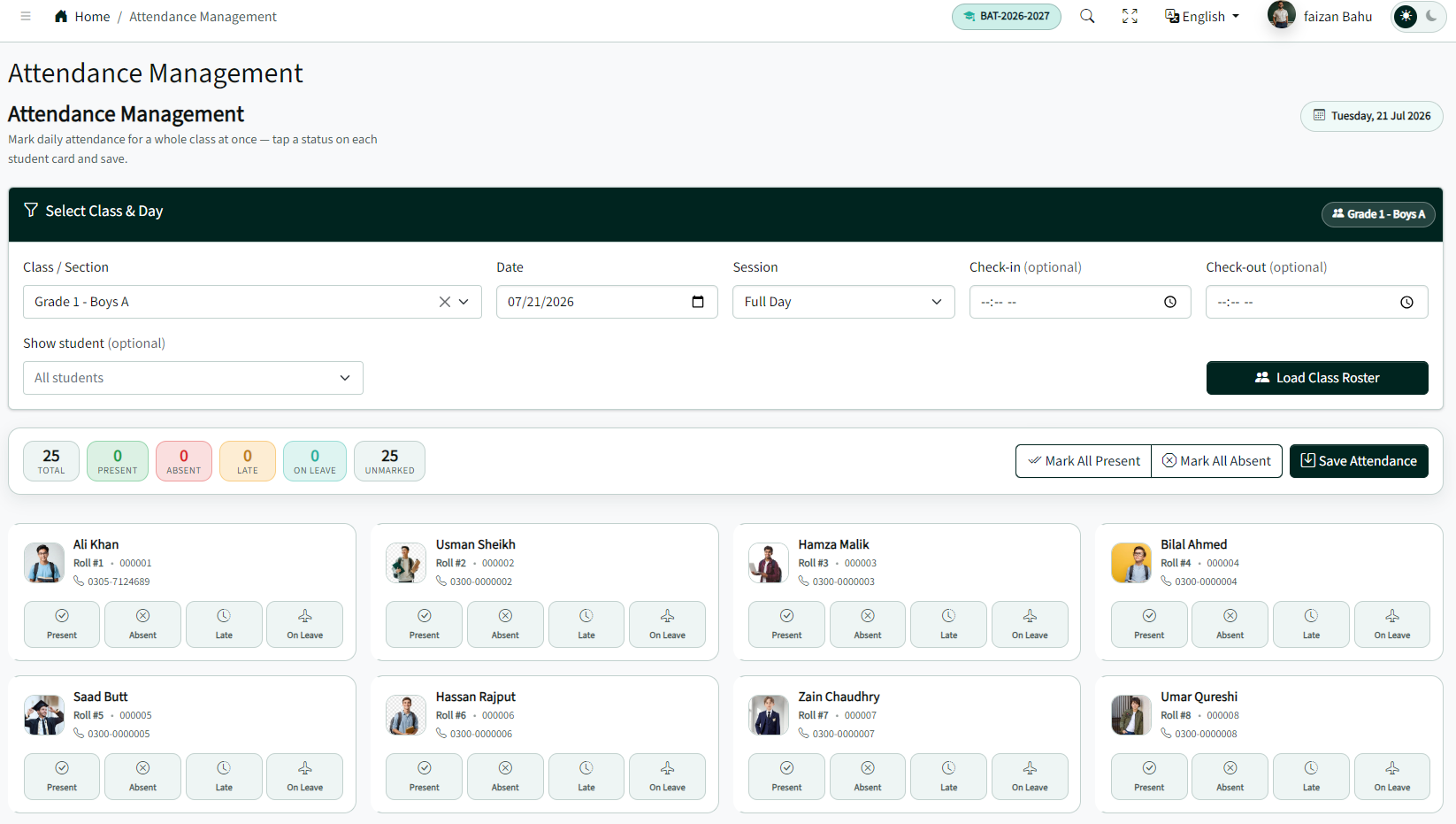Image resolution: width=1456 pixels, height=824 pixels.
Task: Clear the Grade 1 - Boys A selection
Action: pyautogui.click(x=444, y=302)
